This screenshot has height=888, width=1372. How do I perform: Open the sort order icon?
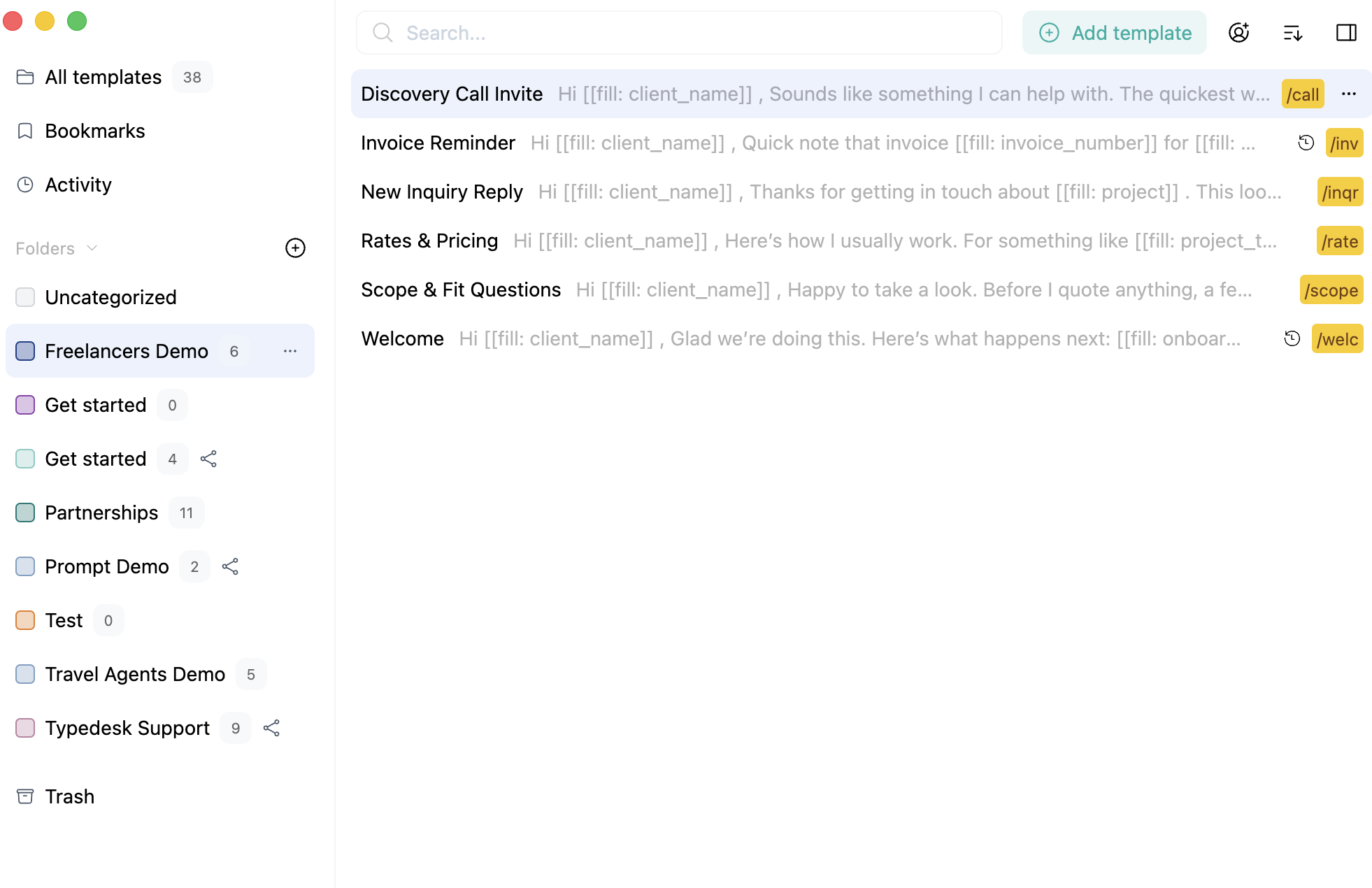tap(1292, 33)
